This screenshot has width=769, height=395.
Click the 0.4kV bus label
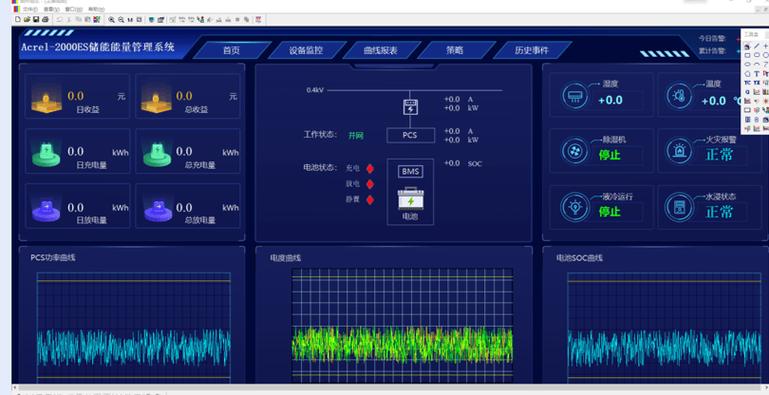(315, 90)
